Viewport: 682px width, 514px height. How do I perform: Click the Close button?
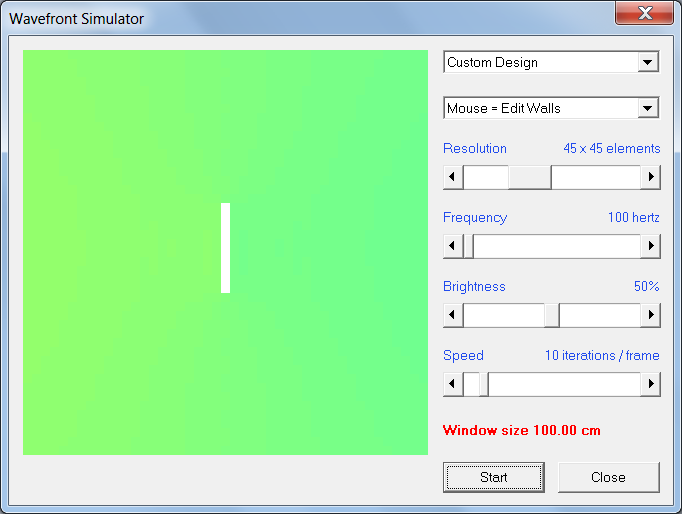(x=608, y=477)
